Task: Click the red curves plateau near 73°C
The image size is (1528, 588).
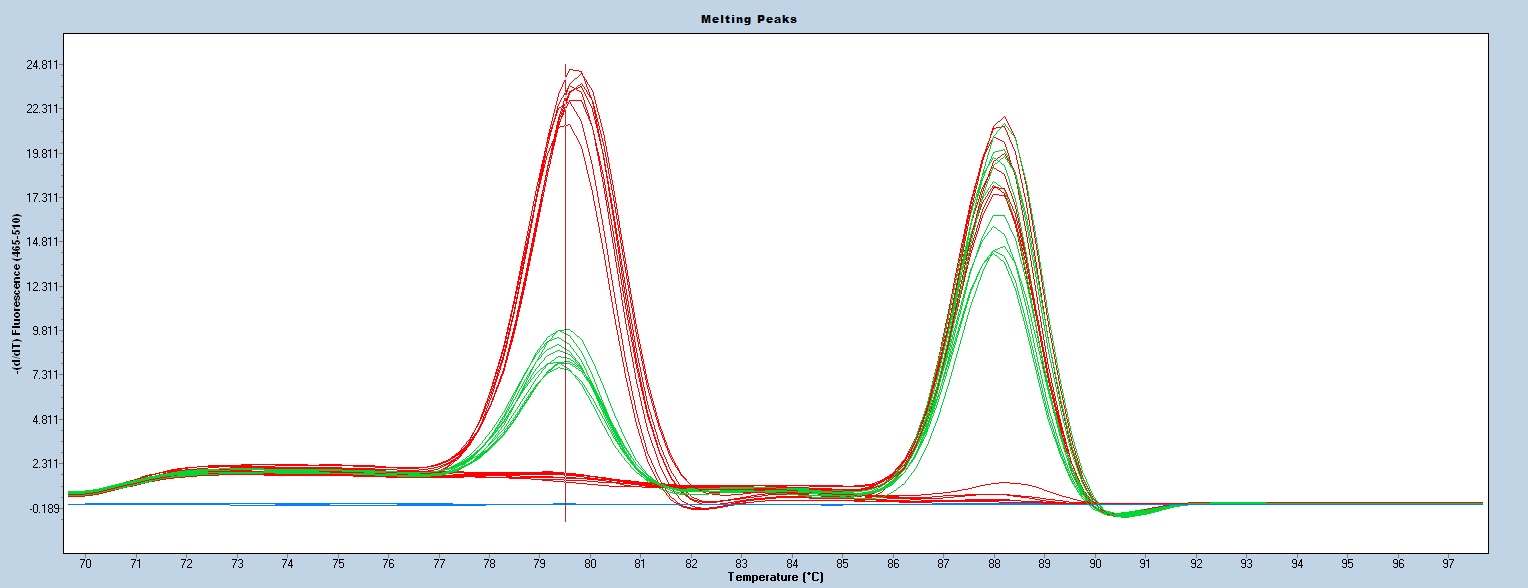Action: click(x=237, y=467)
